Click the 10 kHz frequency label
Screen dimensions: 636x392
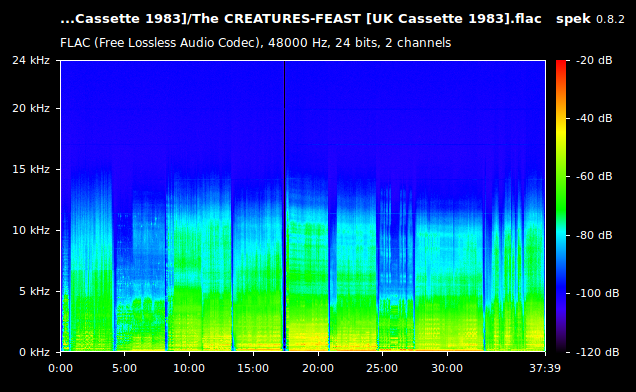[x=31, y=230]
